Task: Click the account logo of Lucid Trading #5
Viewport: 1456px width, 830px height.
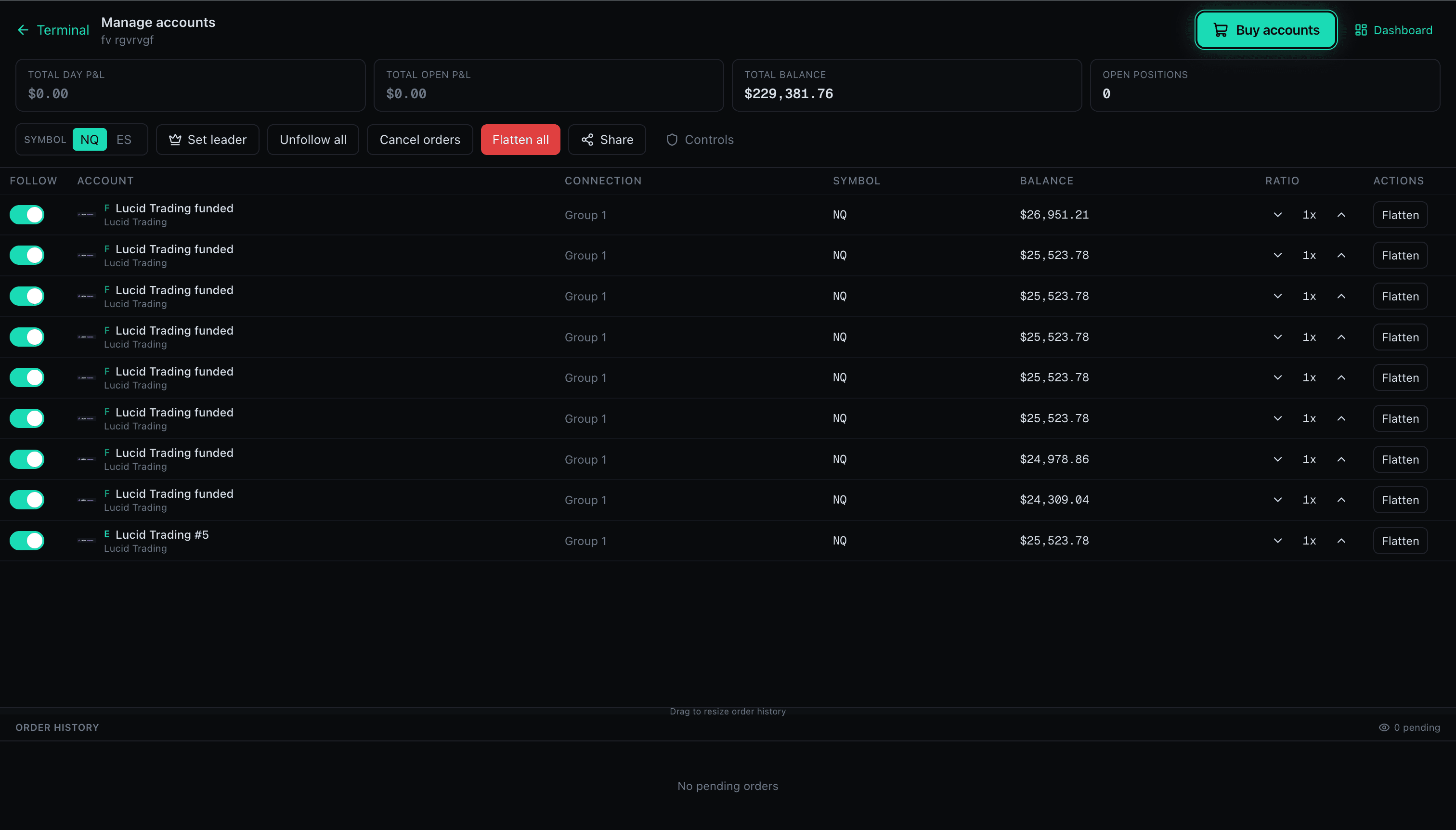Action: click(86, 540)
